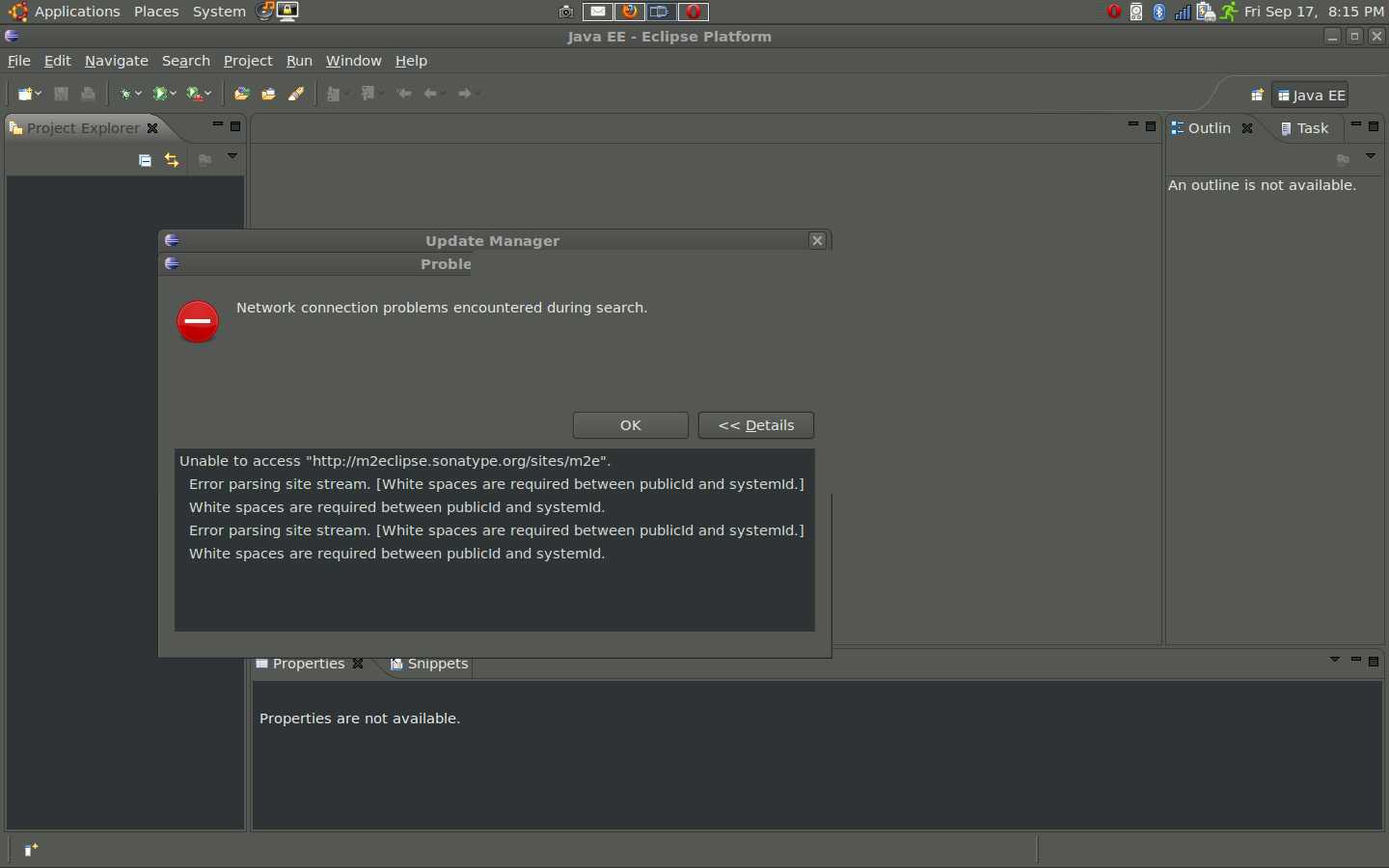Collapse All in Project Explorer

click(x=145, y=160)
